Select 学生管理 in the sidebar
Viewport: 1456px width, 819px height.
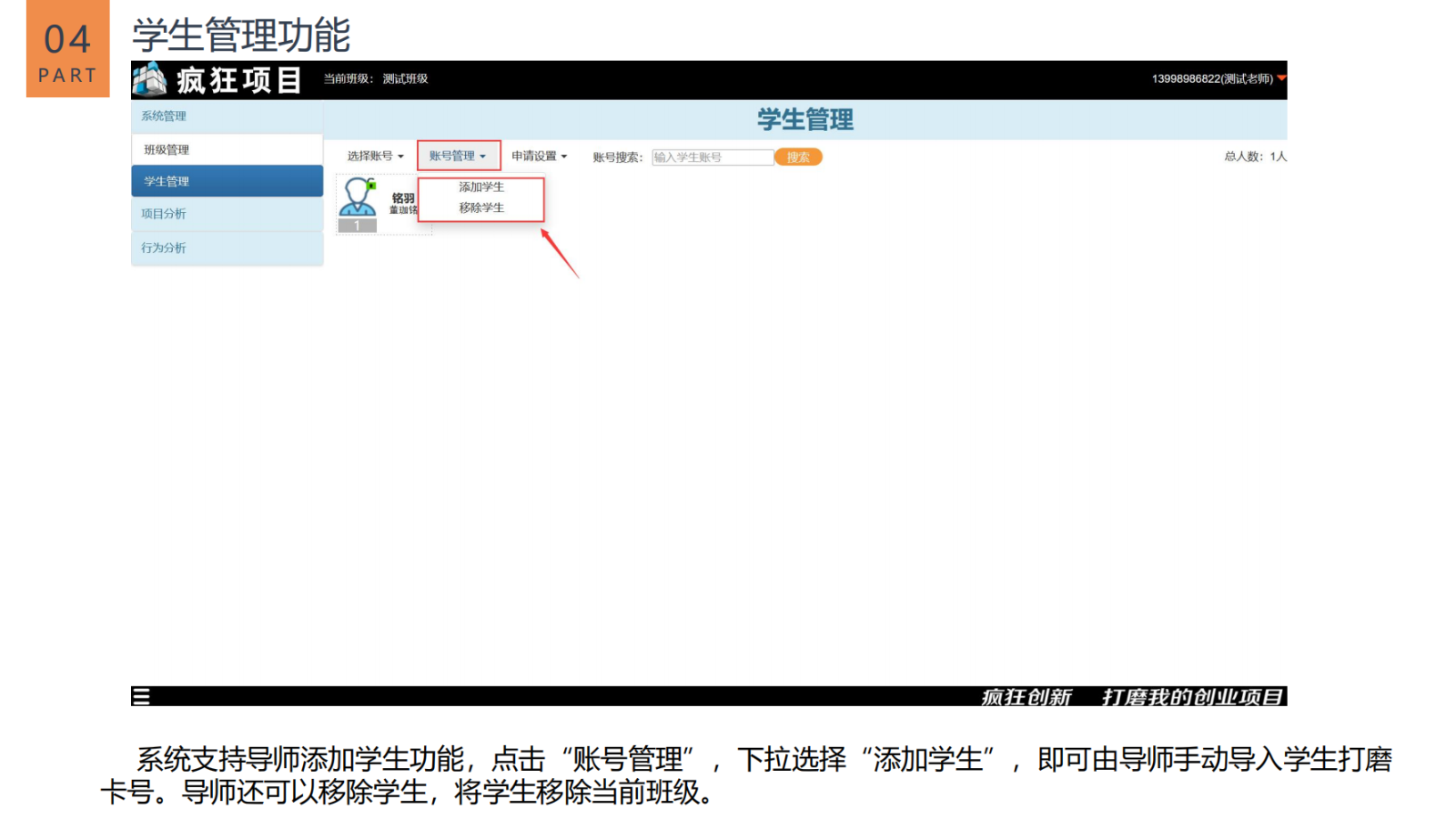click(x=227, y=181)
